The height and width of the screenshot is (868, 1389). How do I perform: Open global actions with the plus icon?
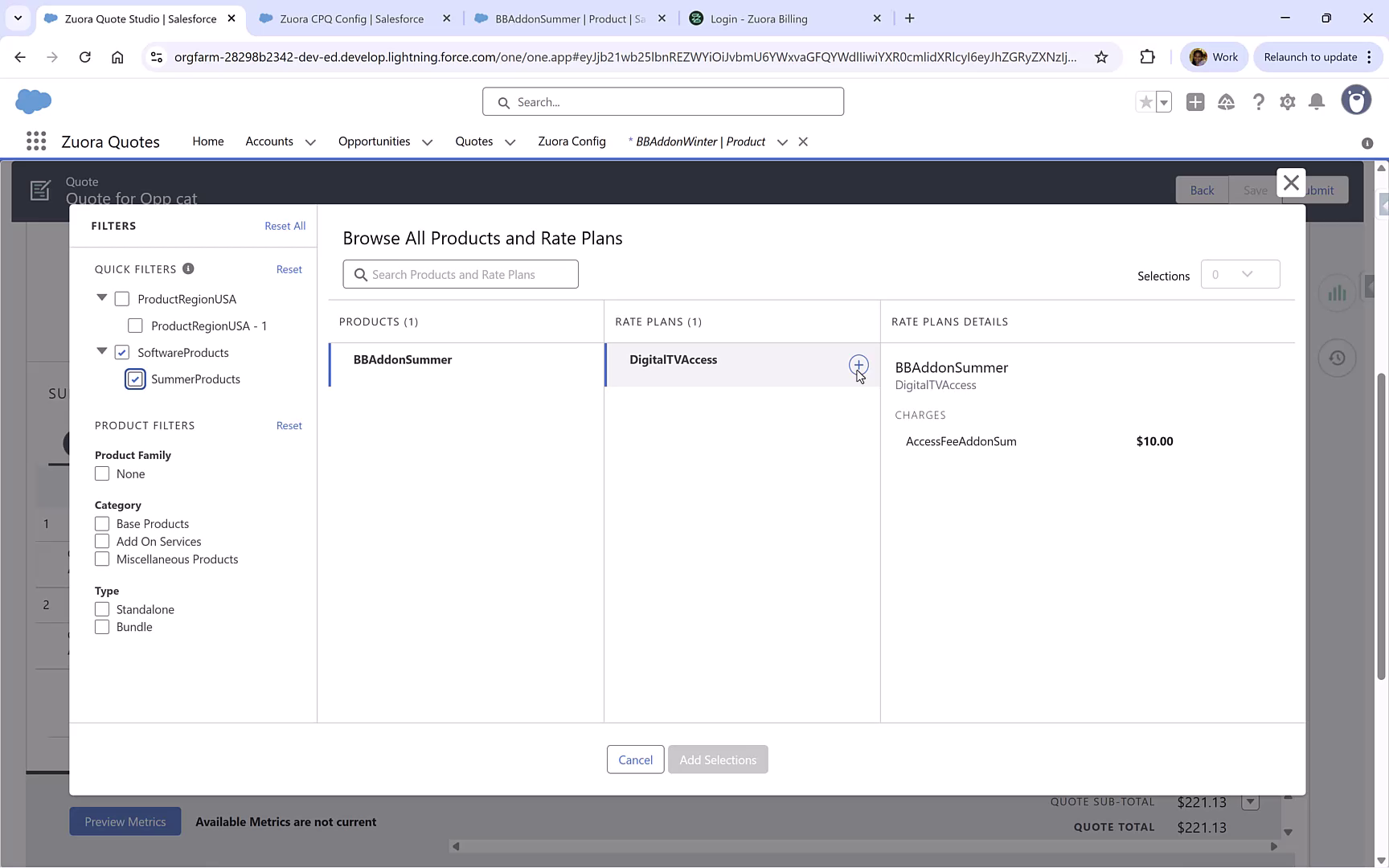coord(1194,102)
